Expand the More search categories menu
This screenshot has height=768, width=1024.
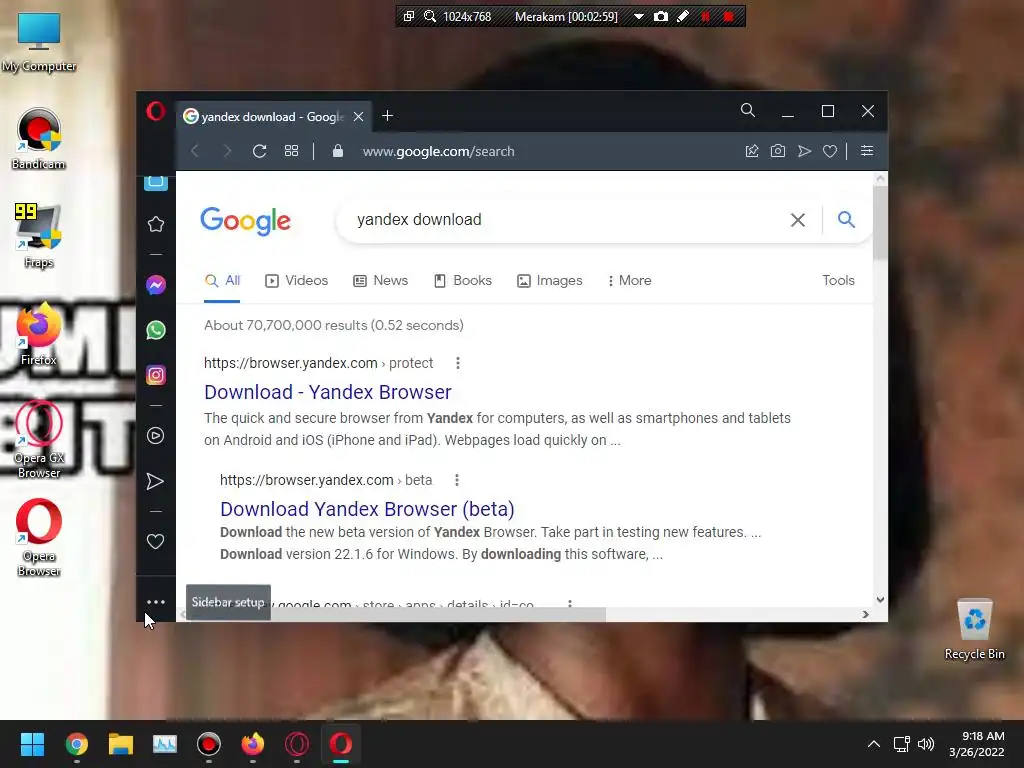(630, 280)
